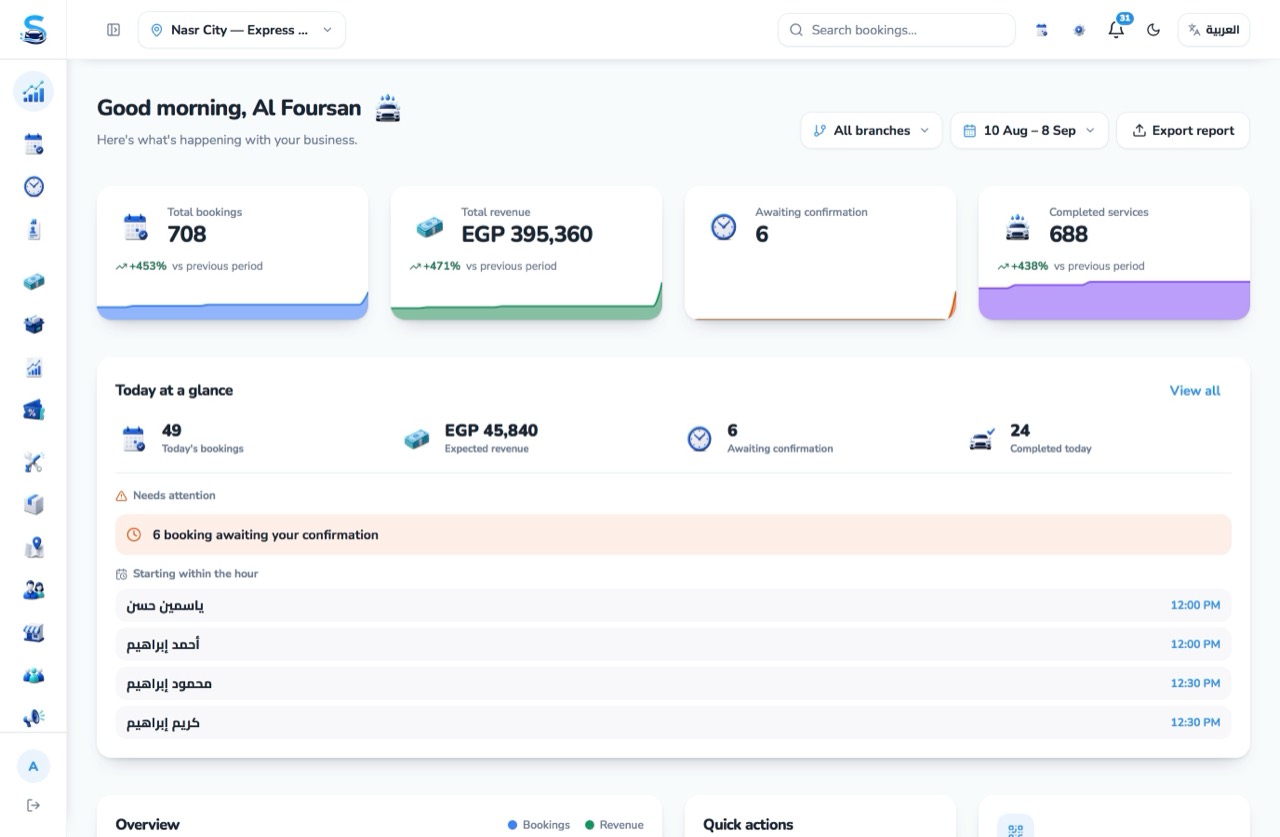Open the two-person customers sidebar icon

pyautogui.click(x=33, y=590)
